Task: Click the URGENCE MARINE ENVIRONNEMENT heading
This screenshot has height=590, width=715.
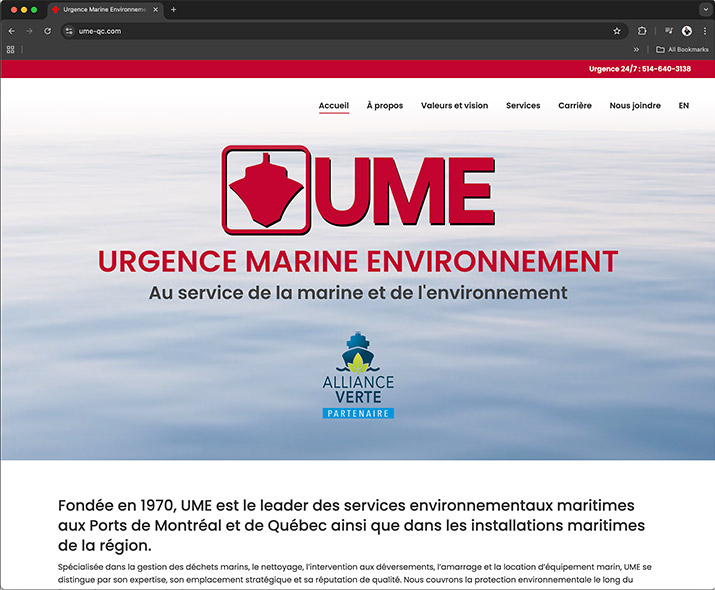Action: point(358,261)
